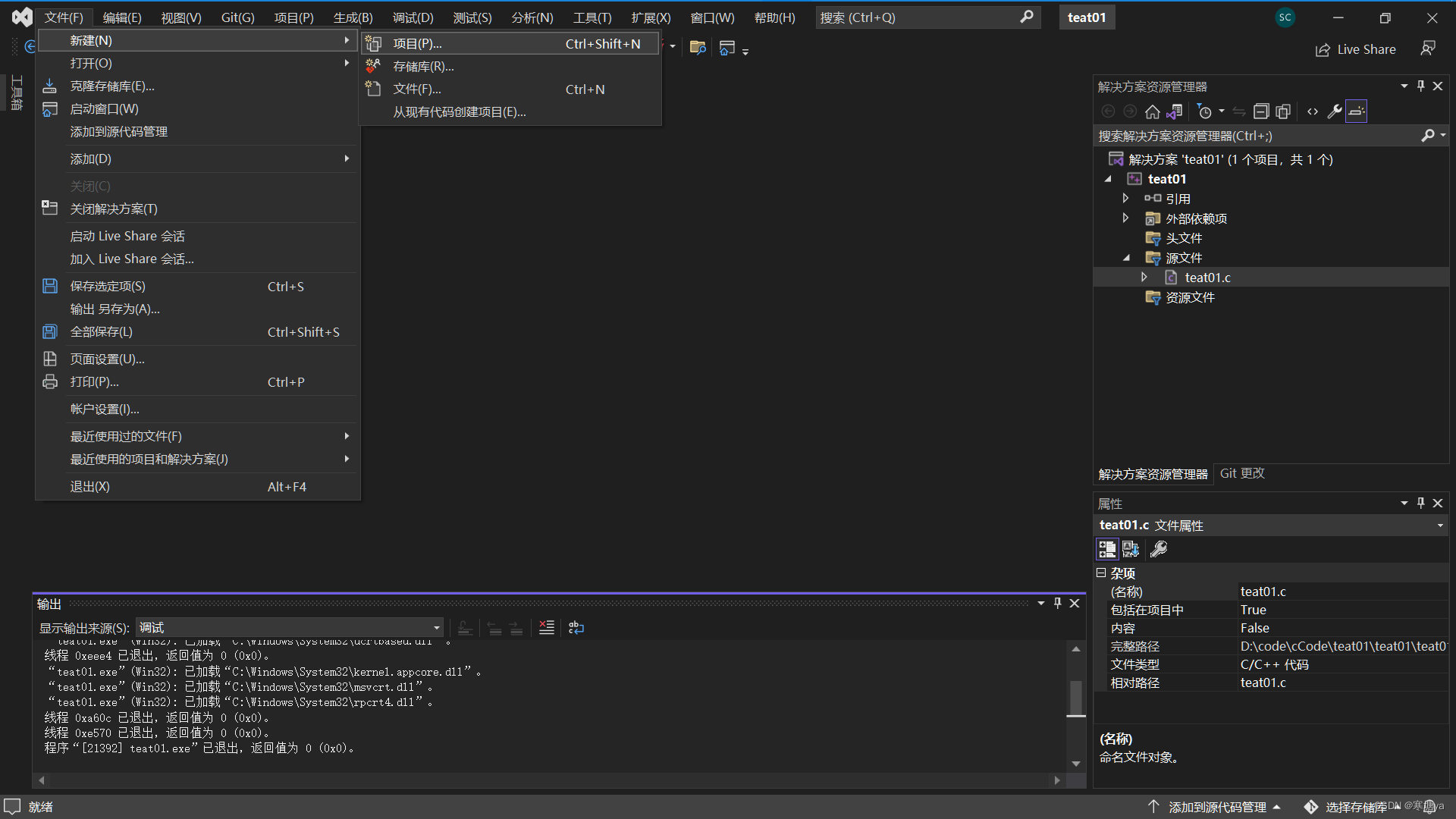Click the Sync with Active Document arrows icon
Image resolution: width=1456 pixels, height=819 pixels.
1239,111
